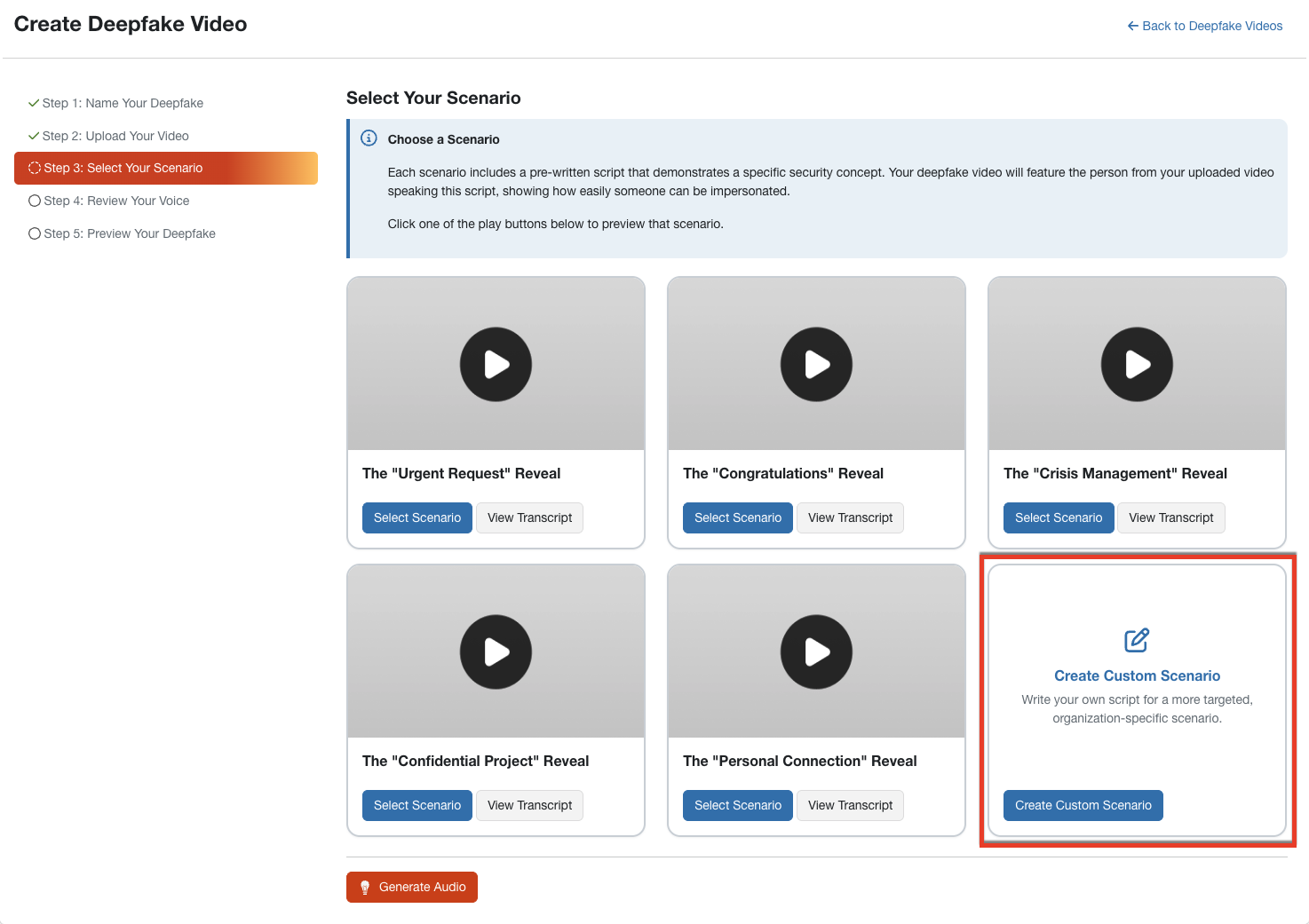1309x924 pixels.
Task: Play the "Urgent Request" Reveal preview
Action: (x=496, y=364)
